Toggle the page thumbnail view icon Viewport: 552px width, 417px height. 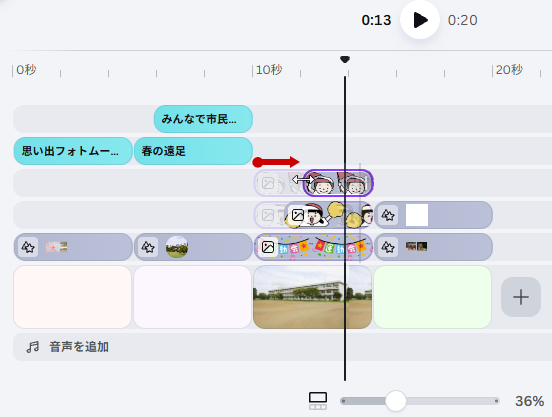pos(318,401)
